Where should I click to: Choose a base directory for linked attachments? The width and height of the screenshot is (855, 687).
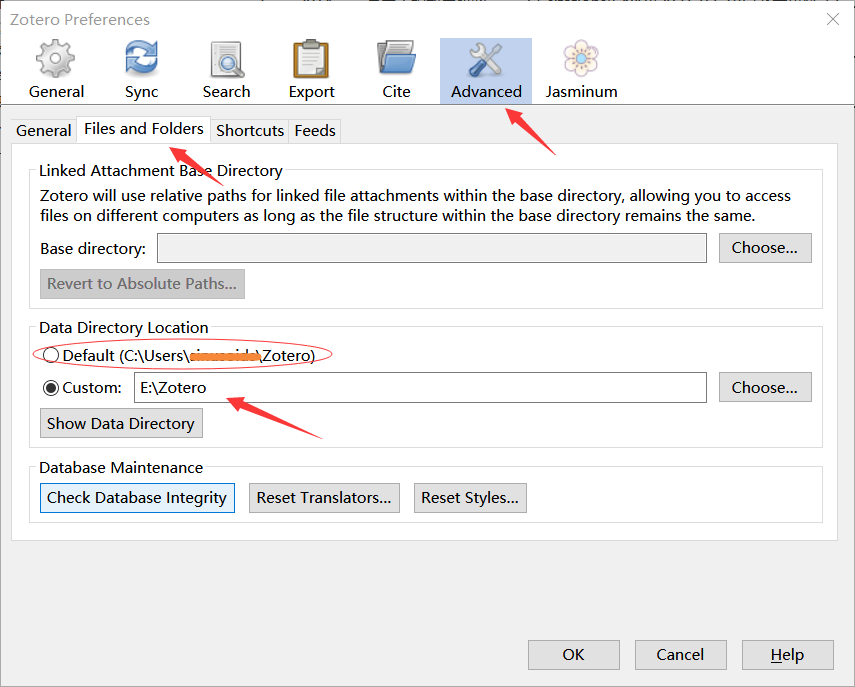tap(765, 248)
